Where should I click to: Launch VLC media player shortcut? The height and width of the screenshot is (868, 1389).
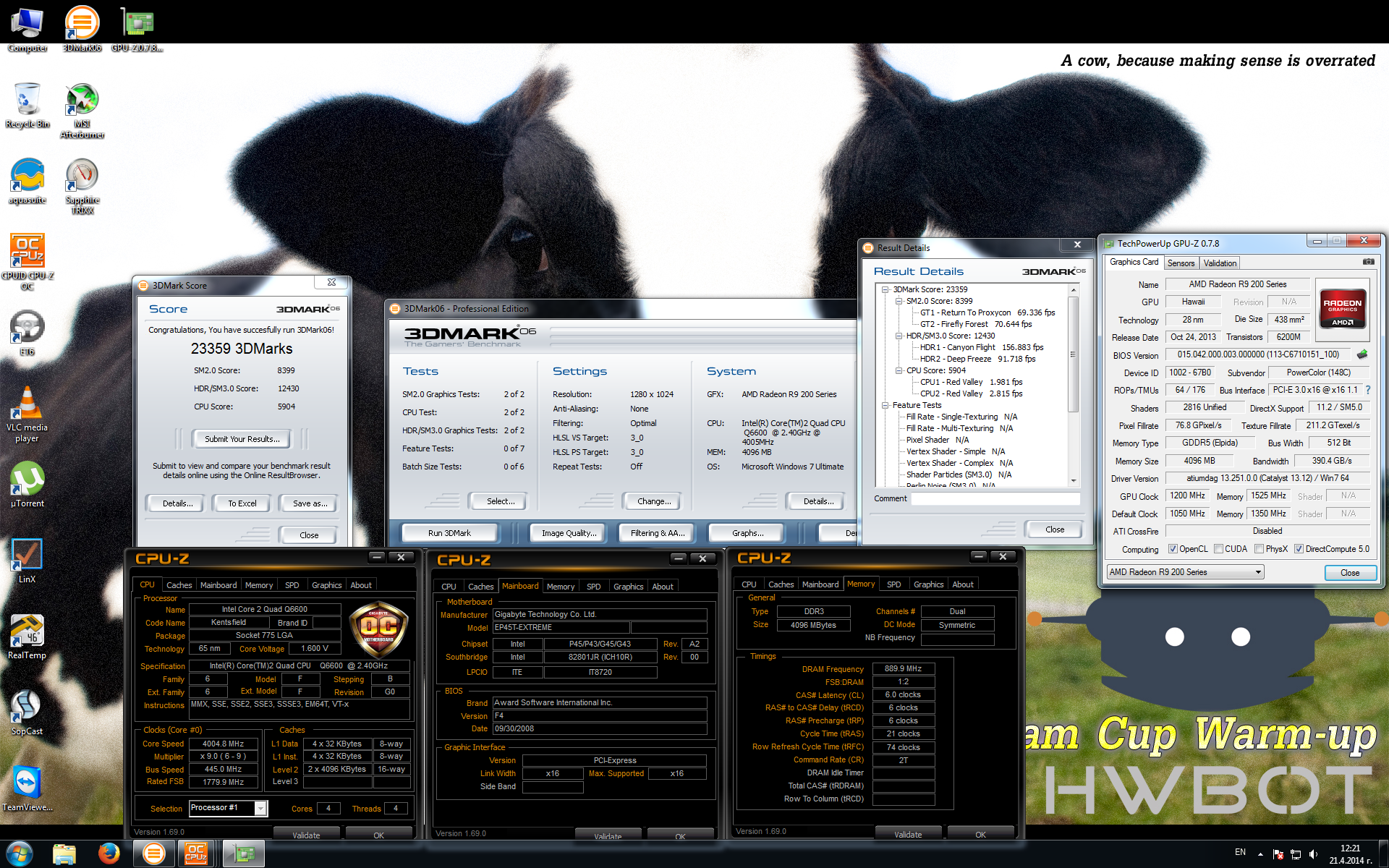(27, 414)
